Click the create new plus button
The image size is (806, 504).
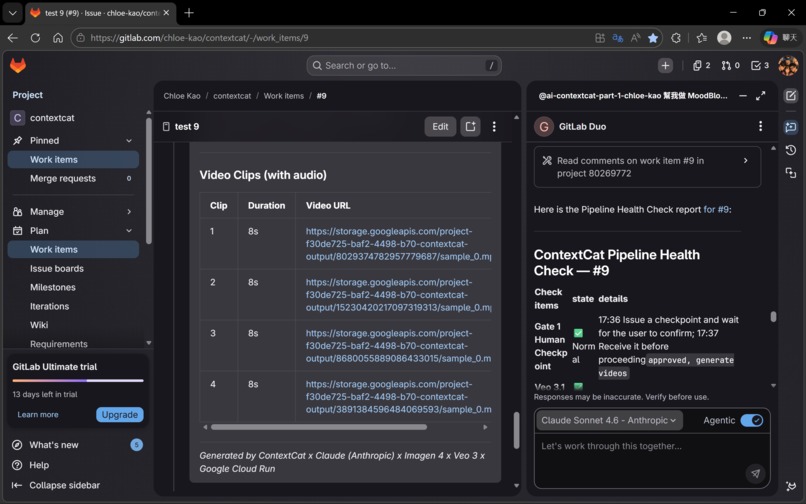665,65
